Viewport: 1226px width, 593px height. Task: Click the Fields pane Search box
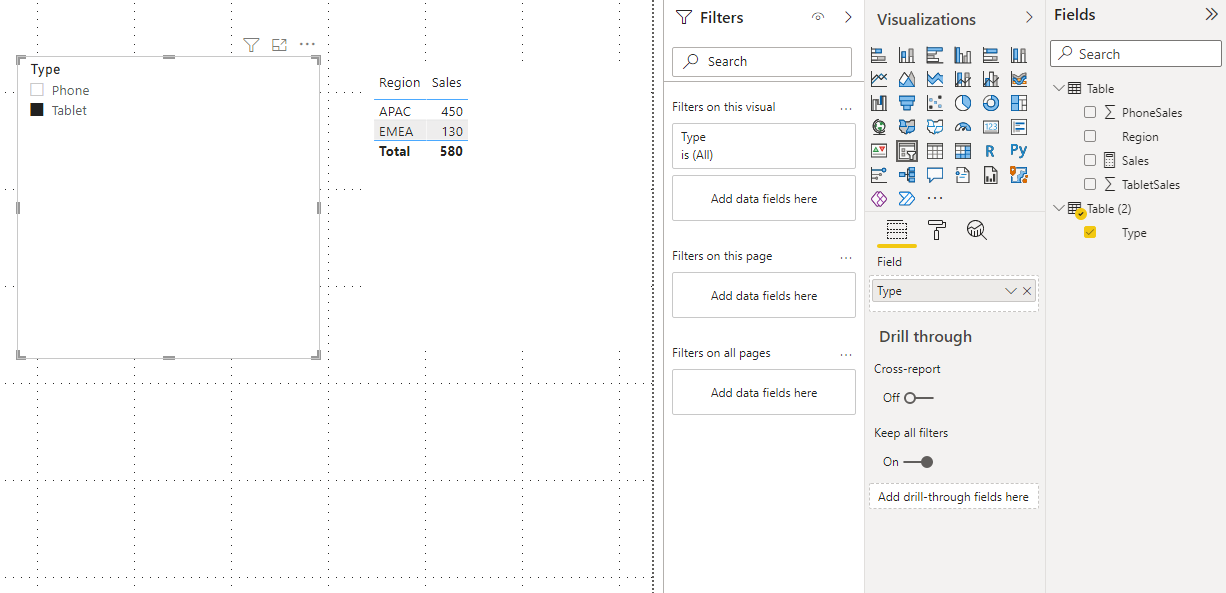tap(1136, 54)
